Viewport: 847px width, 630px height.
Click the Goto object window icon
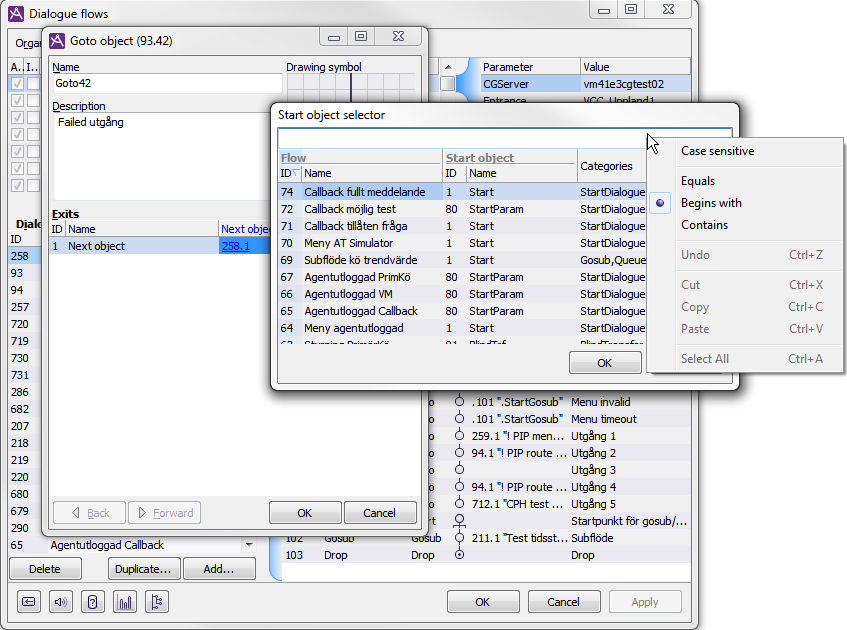point(56,40)
